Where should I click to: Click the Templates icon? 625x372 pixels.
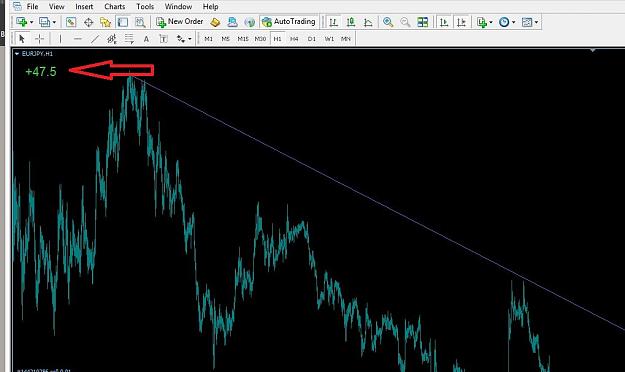click(527, 22)
